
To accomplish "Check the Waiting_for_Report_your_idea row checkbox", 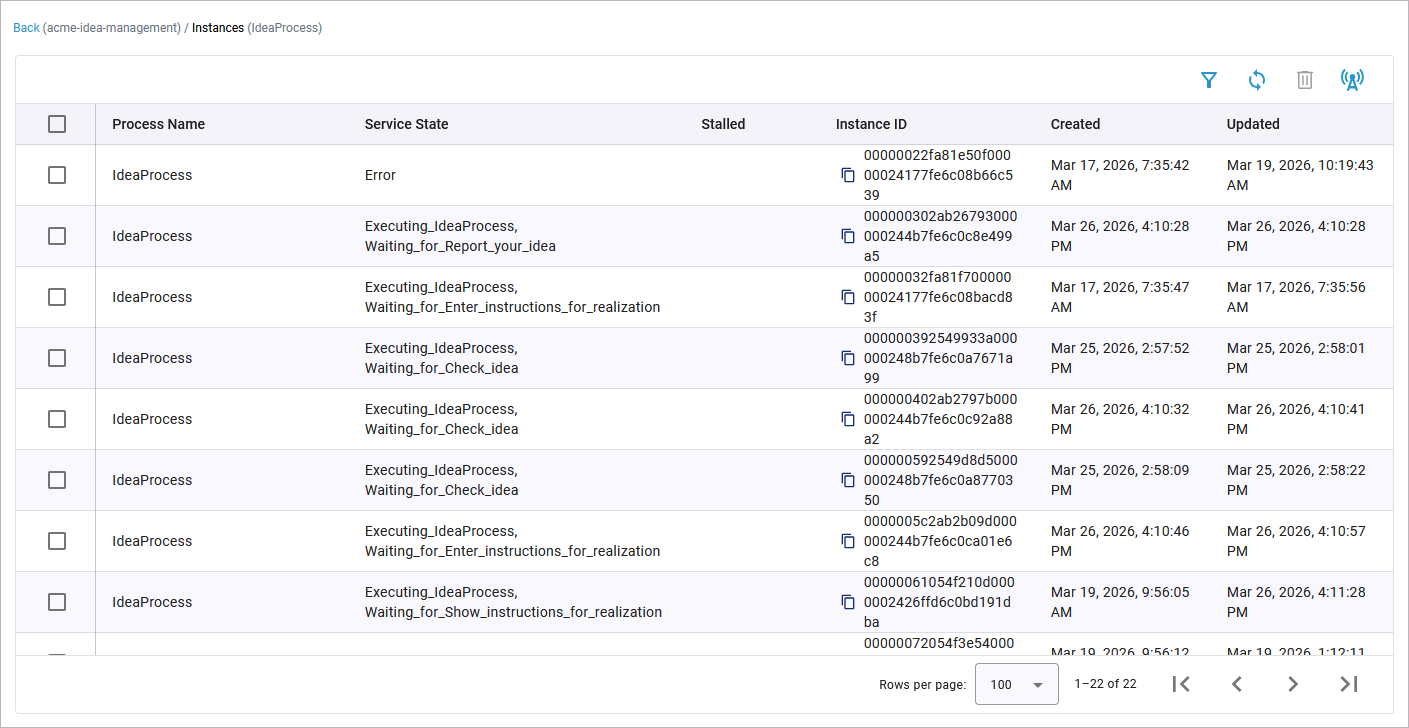I will [57, 236].
